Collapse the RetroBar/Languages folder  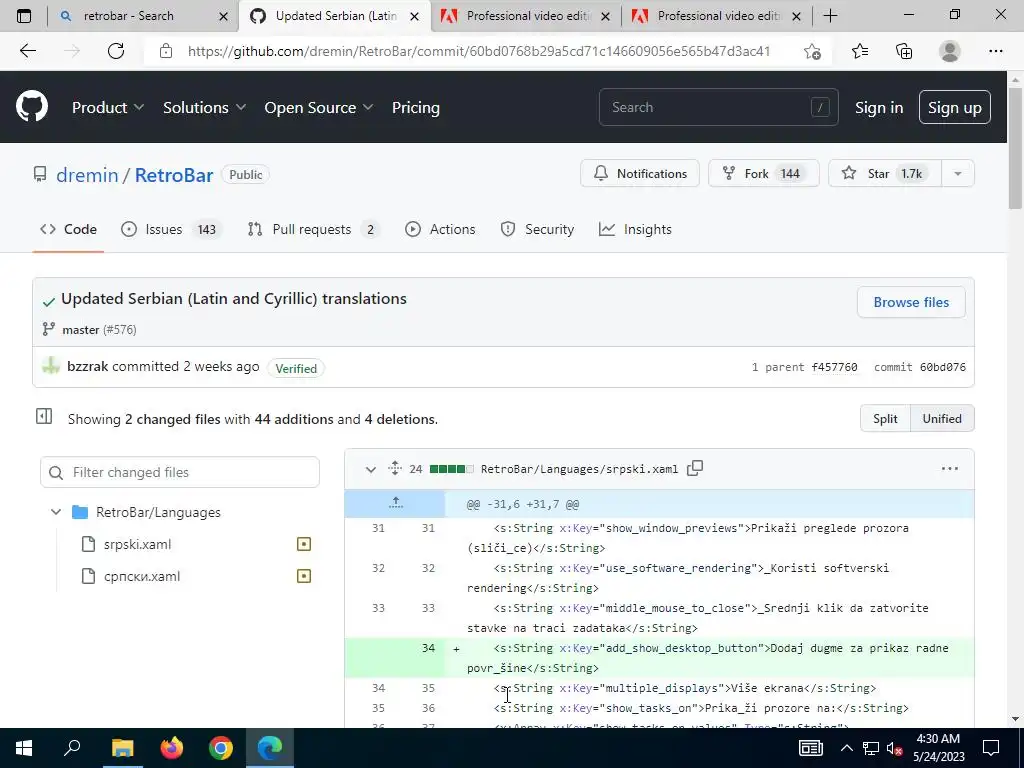point(56,512)
